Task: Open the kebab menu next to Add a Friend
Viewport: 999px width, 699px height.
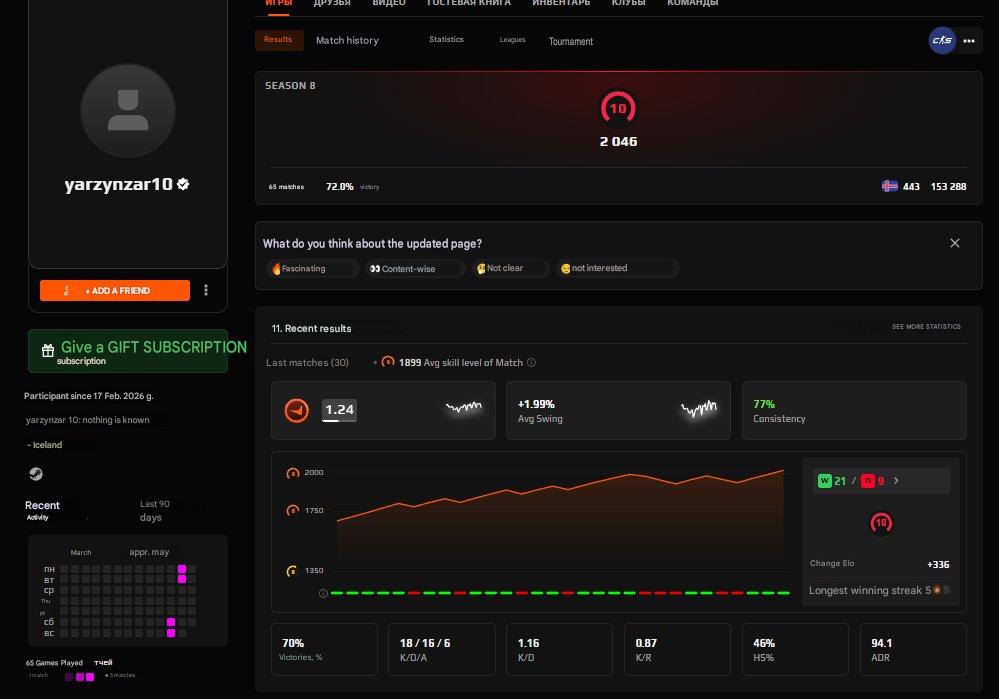Action: 206,291
